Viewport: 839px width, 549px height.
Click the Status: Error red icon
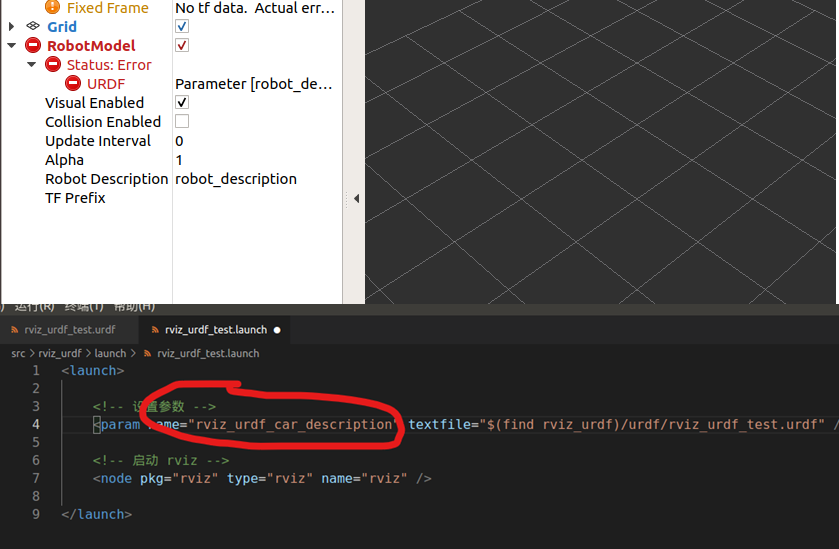pyautogui.click(x=53, y=64)
